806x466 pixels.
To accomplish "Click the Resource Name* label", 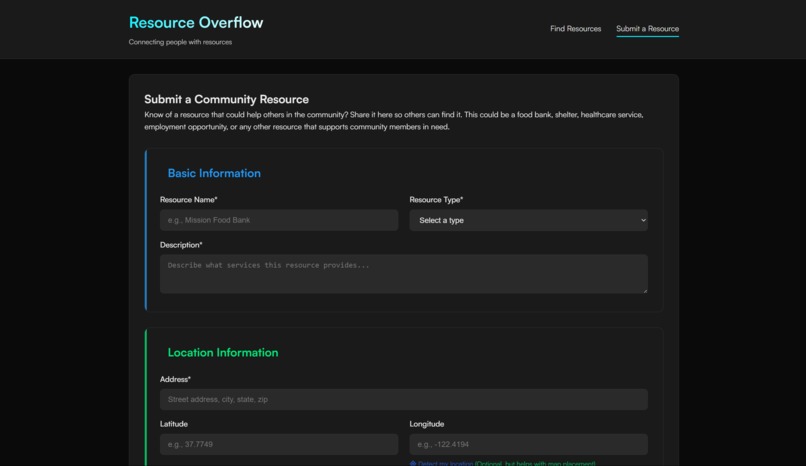I will click(189, 199).
